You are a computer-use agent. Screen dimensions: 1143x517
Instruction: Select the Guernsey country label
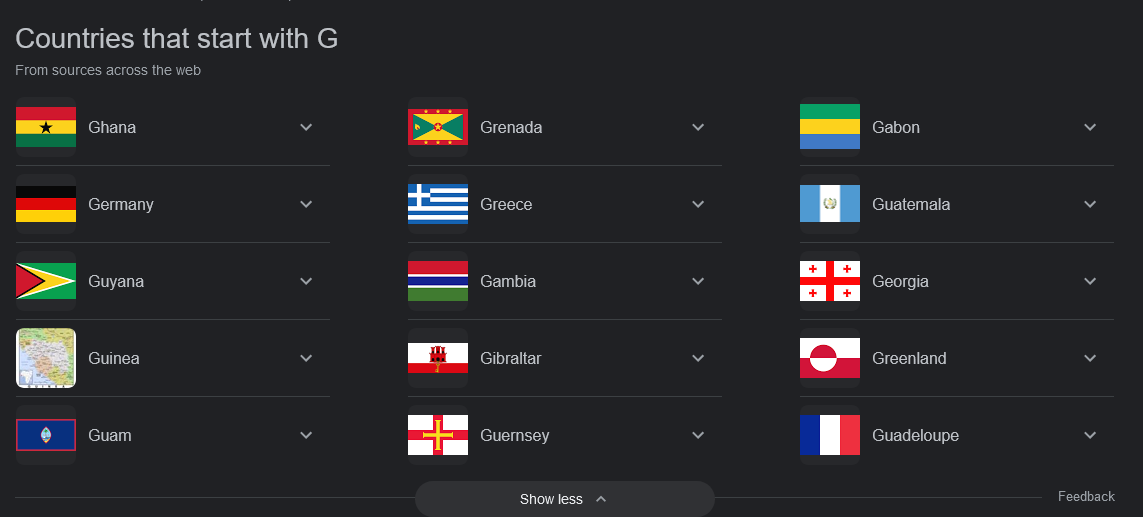point(515,435)
